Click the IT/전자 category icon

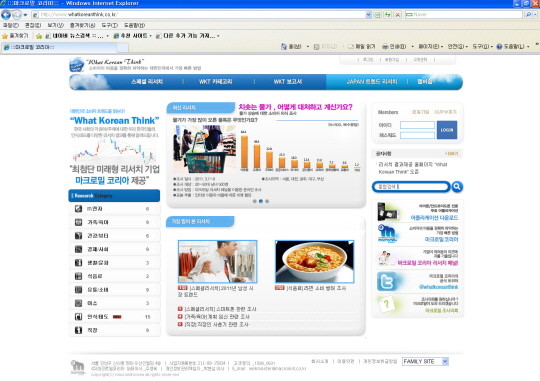(79, 209)
